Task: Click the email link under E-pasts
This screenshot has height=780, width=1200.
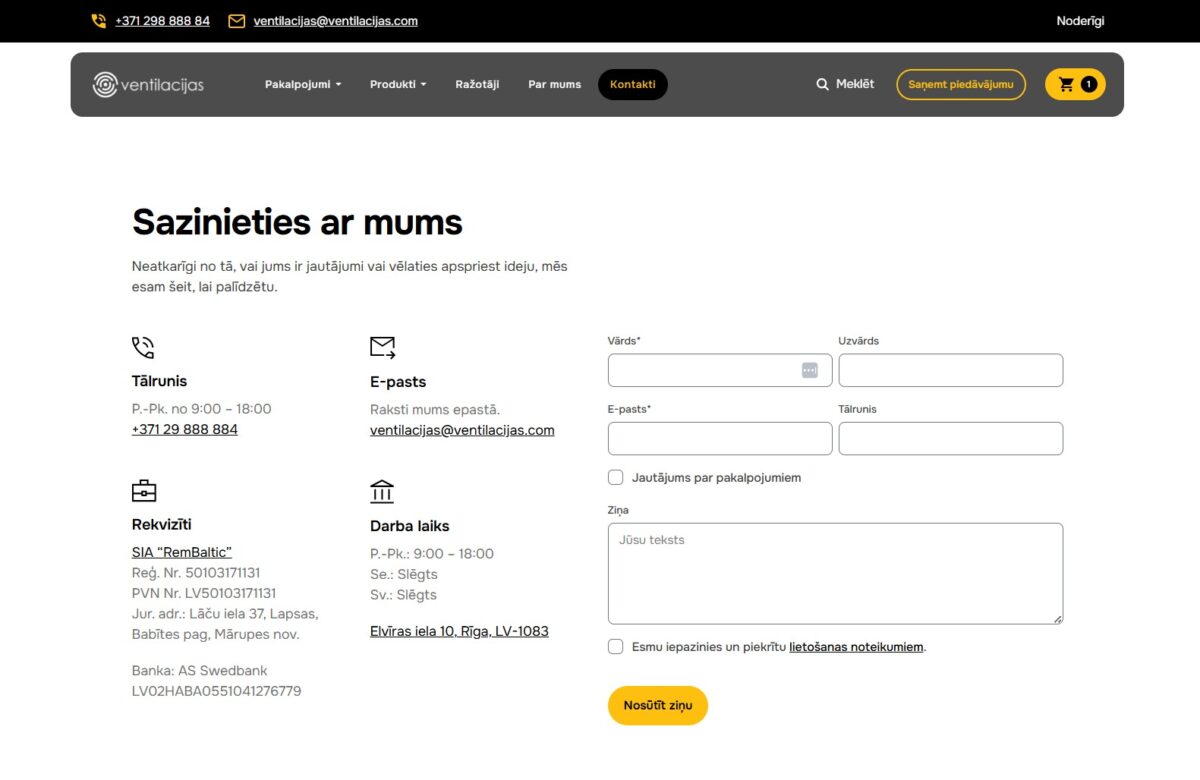Action: click(462, 431)
